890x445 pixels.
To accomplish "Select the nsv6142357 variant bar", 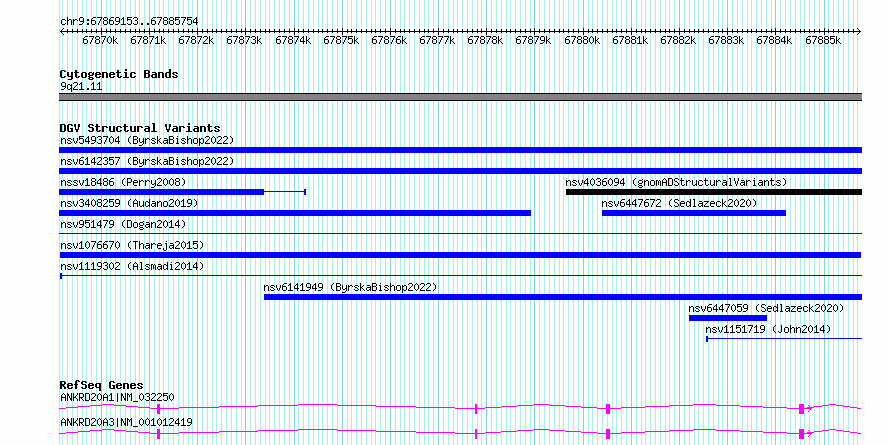I will tap(460, 171).
